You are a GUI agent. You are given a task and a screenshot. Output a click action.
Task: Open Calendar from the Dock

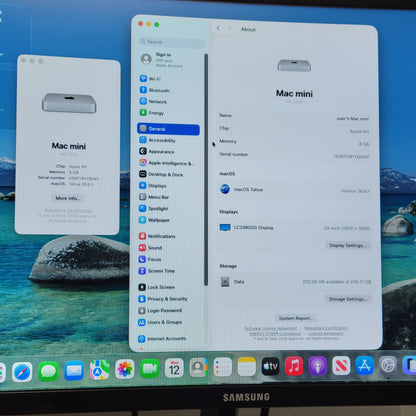point(174,368)
